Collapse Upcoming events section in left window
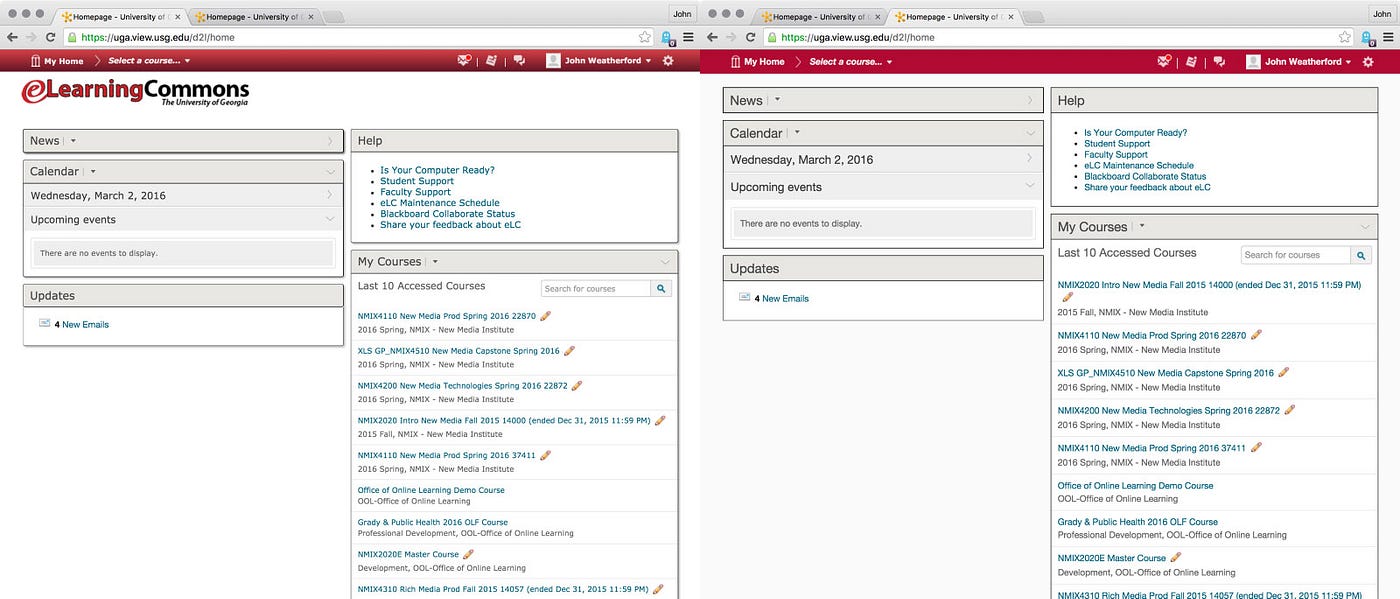 click(x=331, y=219)
